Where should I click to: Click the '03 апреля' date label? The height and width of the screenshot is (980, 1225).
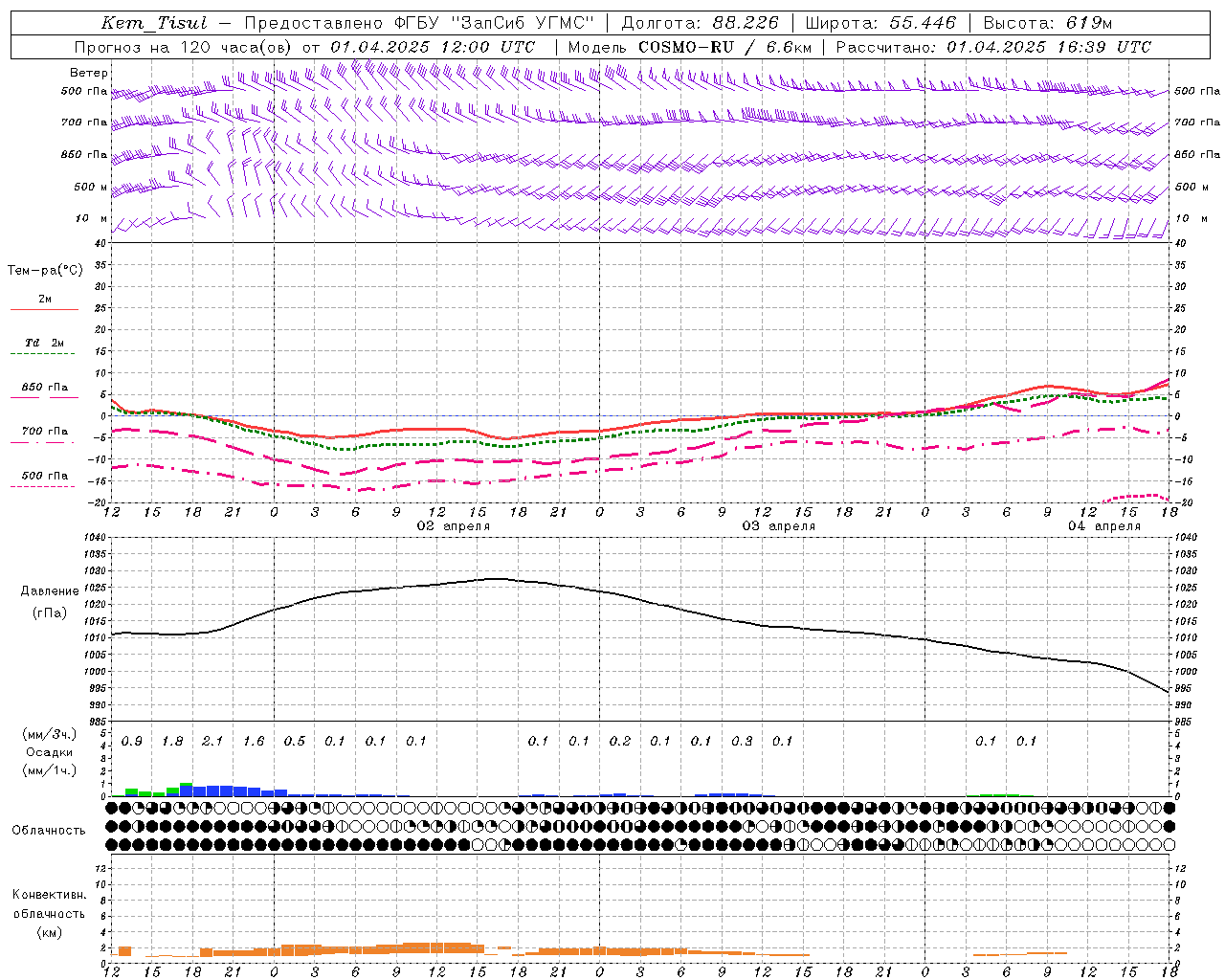pos(779,526)
